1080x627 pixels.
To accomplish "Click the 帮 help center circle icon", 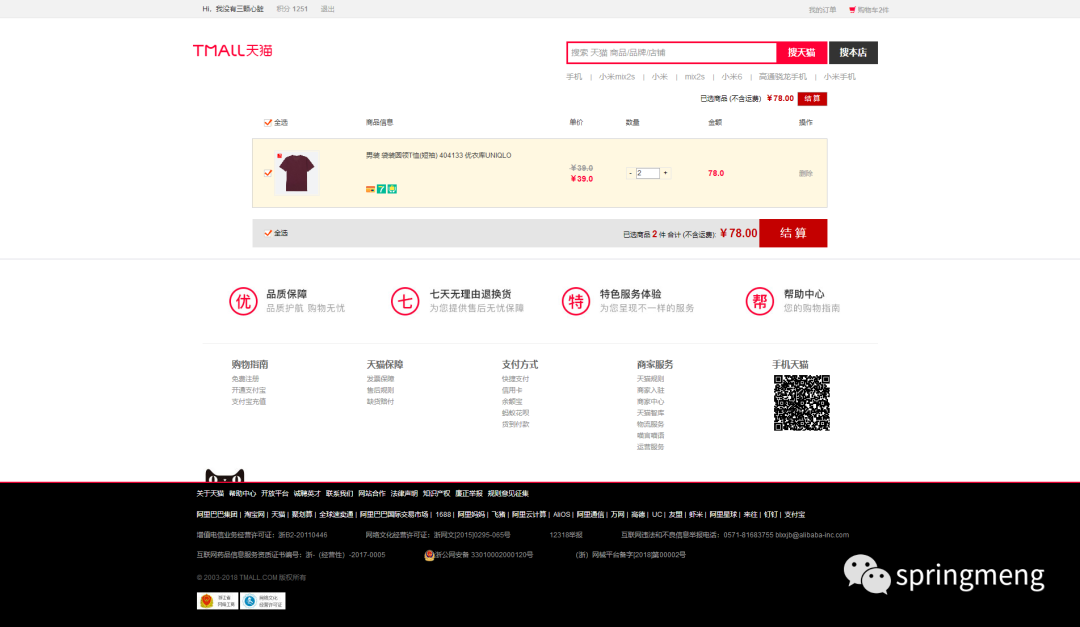I will click(760, 301).
